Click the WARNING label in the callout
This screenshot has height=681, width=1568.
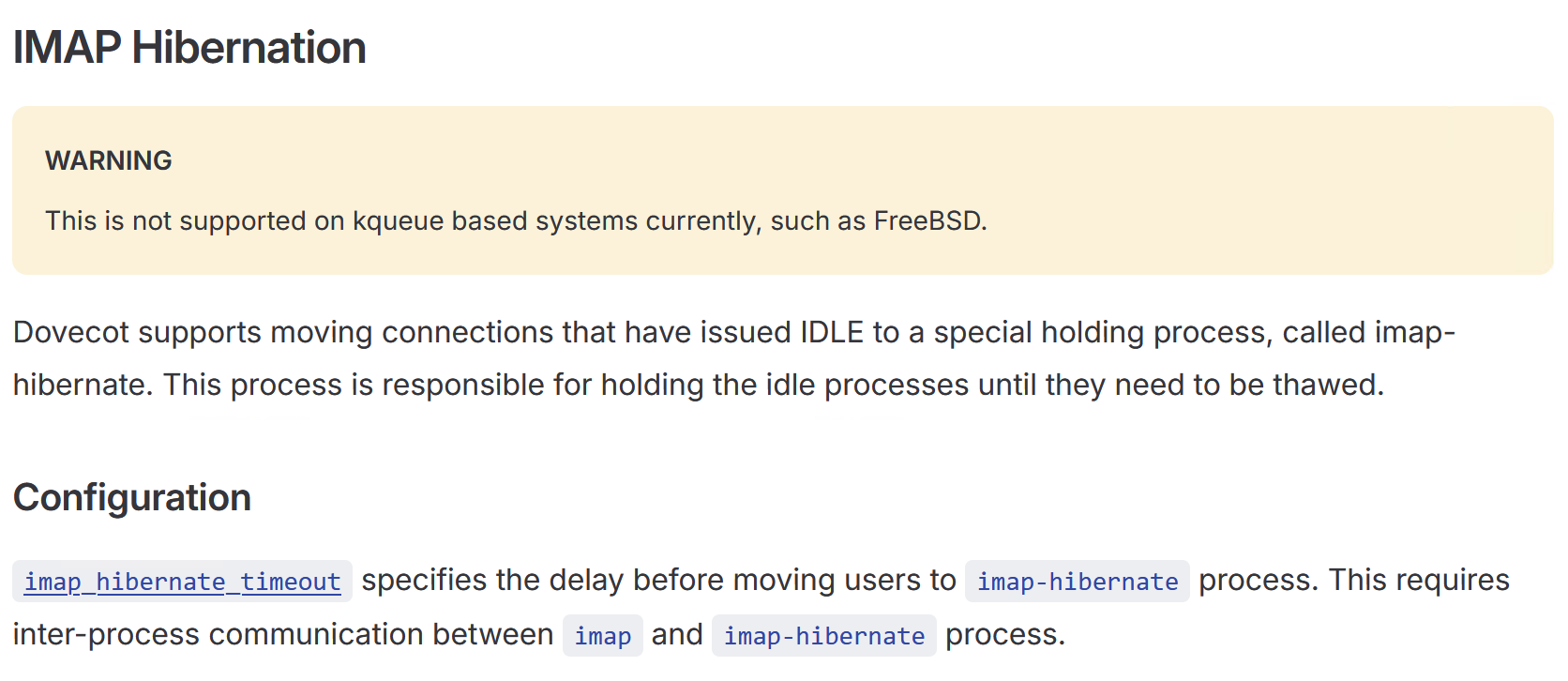pyautogui.click(x=109, y=161)
